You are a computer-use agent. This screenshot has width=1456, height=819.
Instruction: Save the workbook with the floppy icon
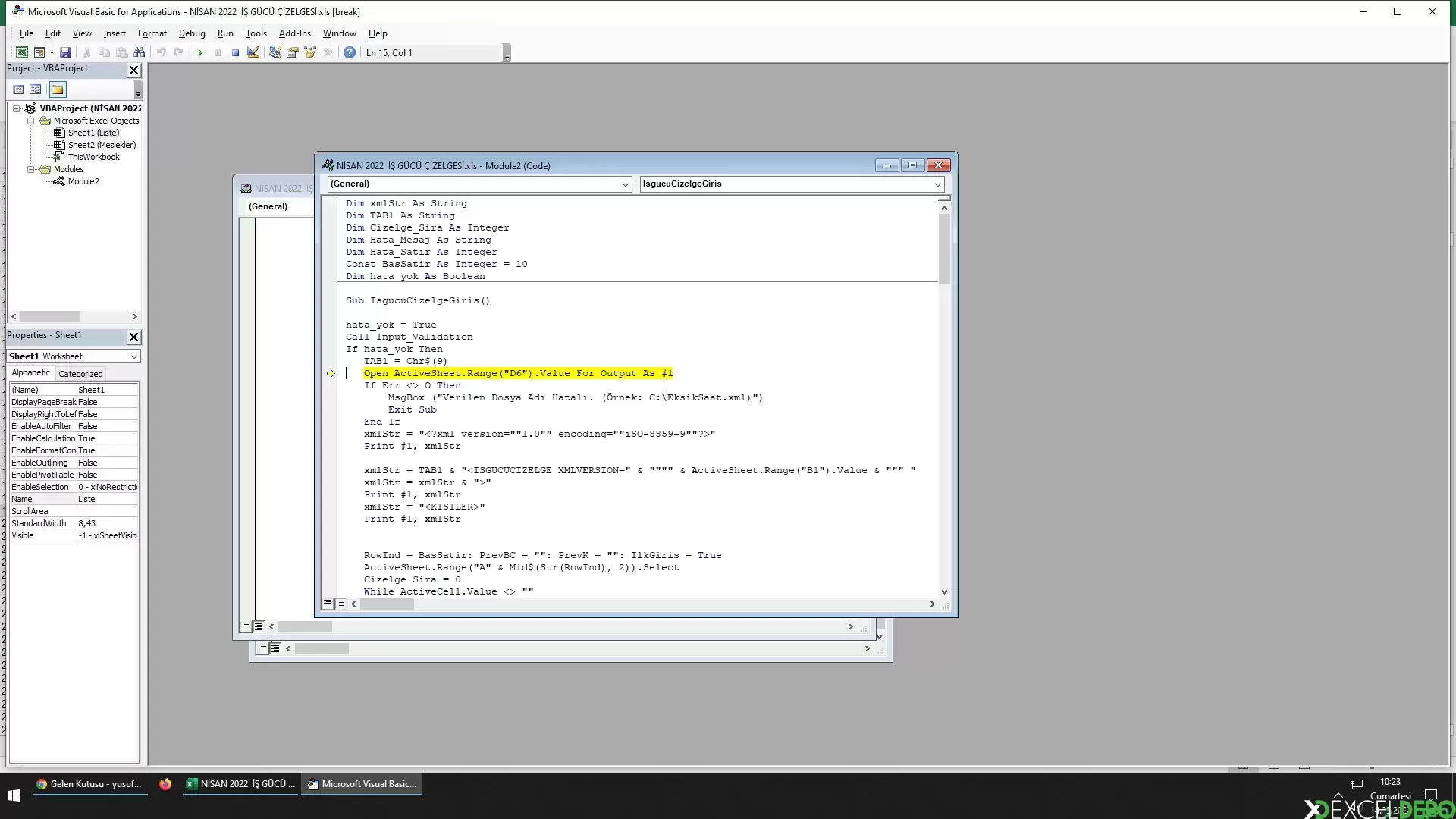(65, 52)
